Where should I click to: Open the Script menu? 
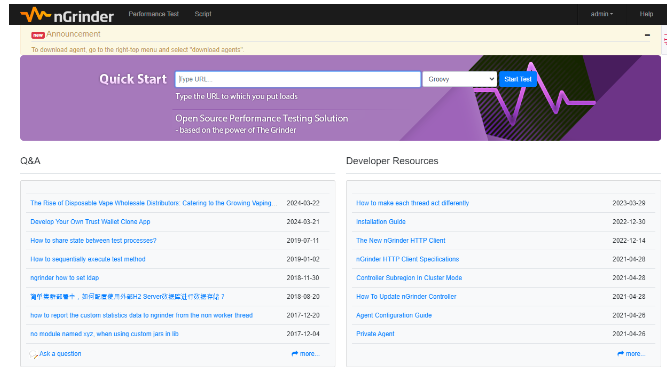[x=203, y=14]
